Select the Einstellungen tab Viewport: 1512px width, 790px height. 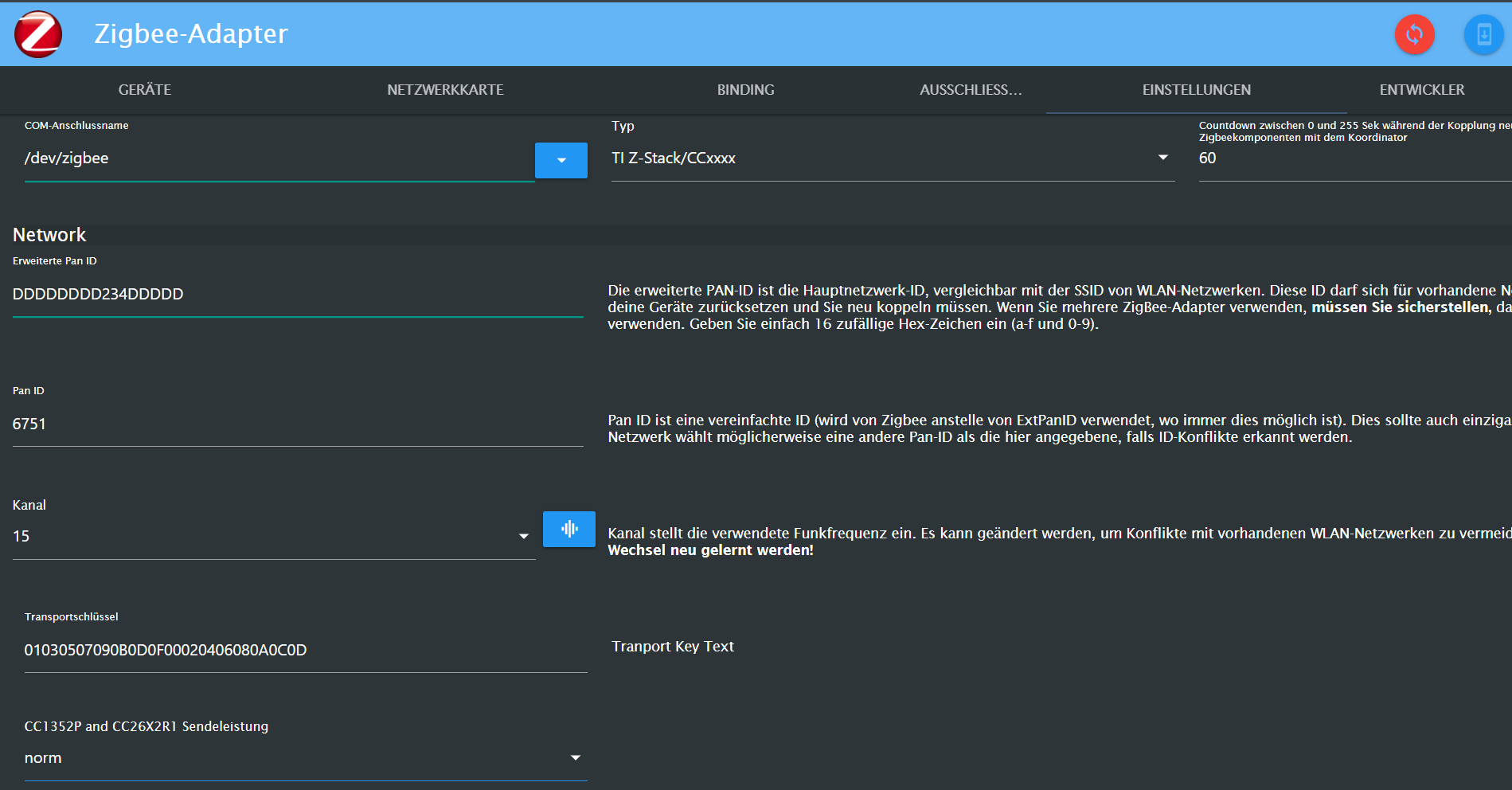[x=1196, y=90]
